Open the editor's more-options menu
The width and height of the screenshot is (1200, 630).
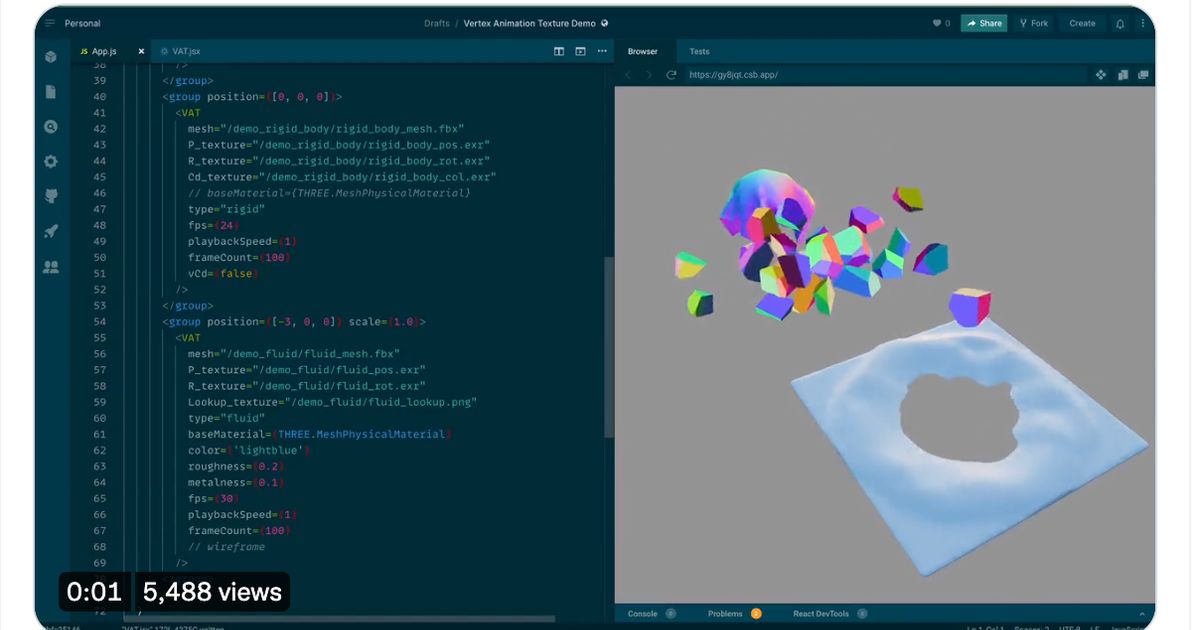601,51
